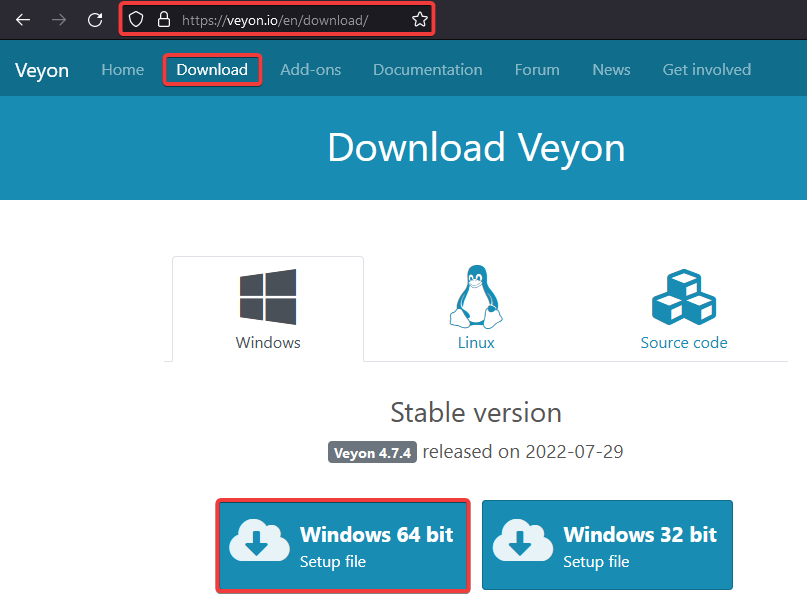Bookmark page with the star icon
The image size is (807, 610).
420,20
